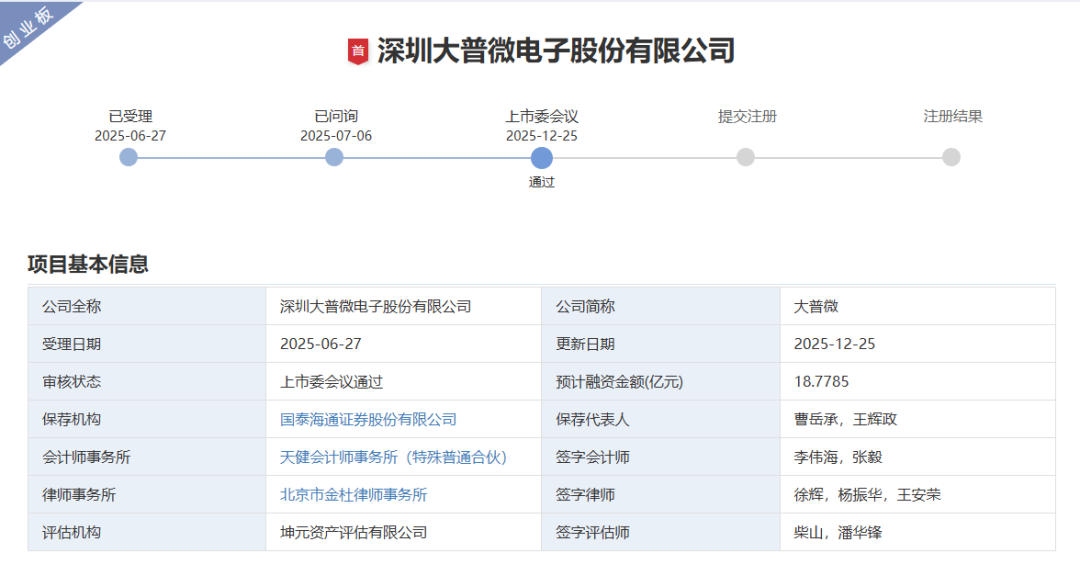Click the 2025-06-27 date under 已受理
Image resolution: width=1080 pixels, height=587 pixels.
coord(130,136)
